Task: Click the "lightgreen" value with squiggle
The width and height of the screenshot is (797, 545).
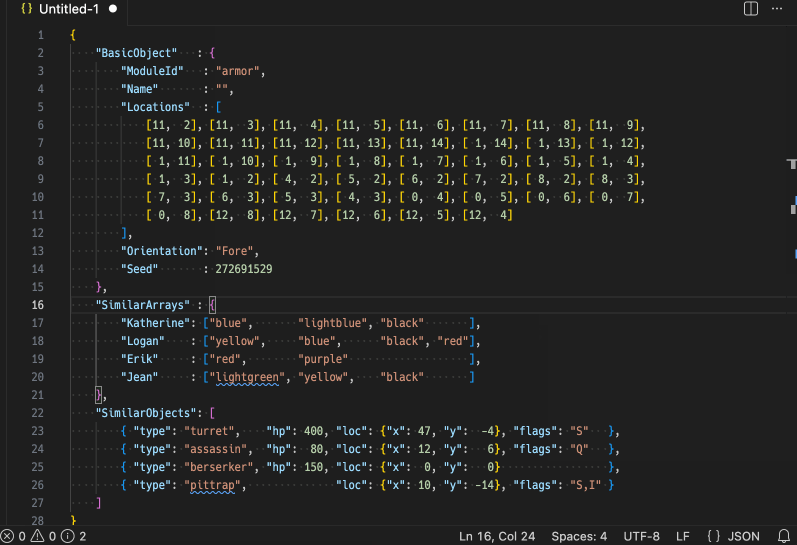Action: tap(247, 377)
